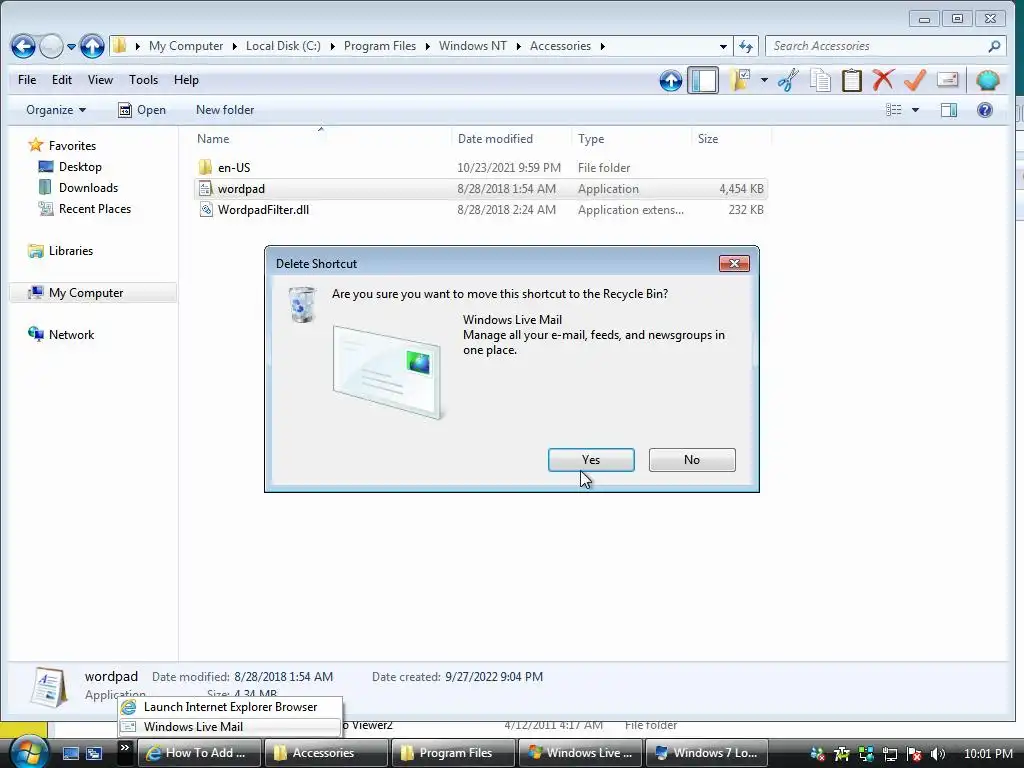Click Program Files in the address breadcrumb
Screen dimensions: 1024x768
380,46
